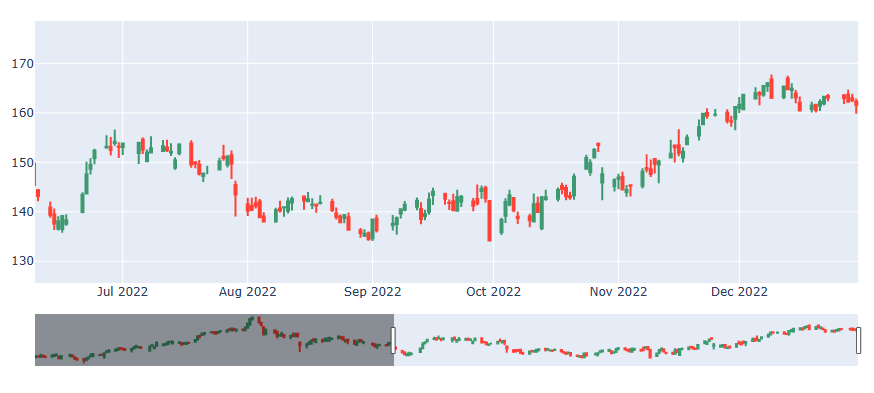Click the 160 y-axis tick label
Image resolution: width=874 pixels, height=393 pixels.
pos(22,113)
